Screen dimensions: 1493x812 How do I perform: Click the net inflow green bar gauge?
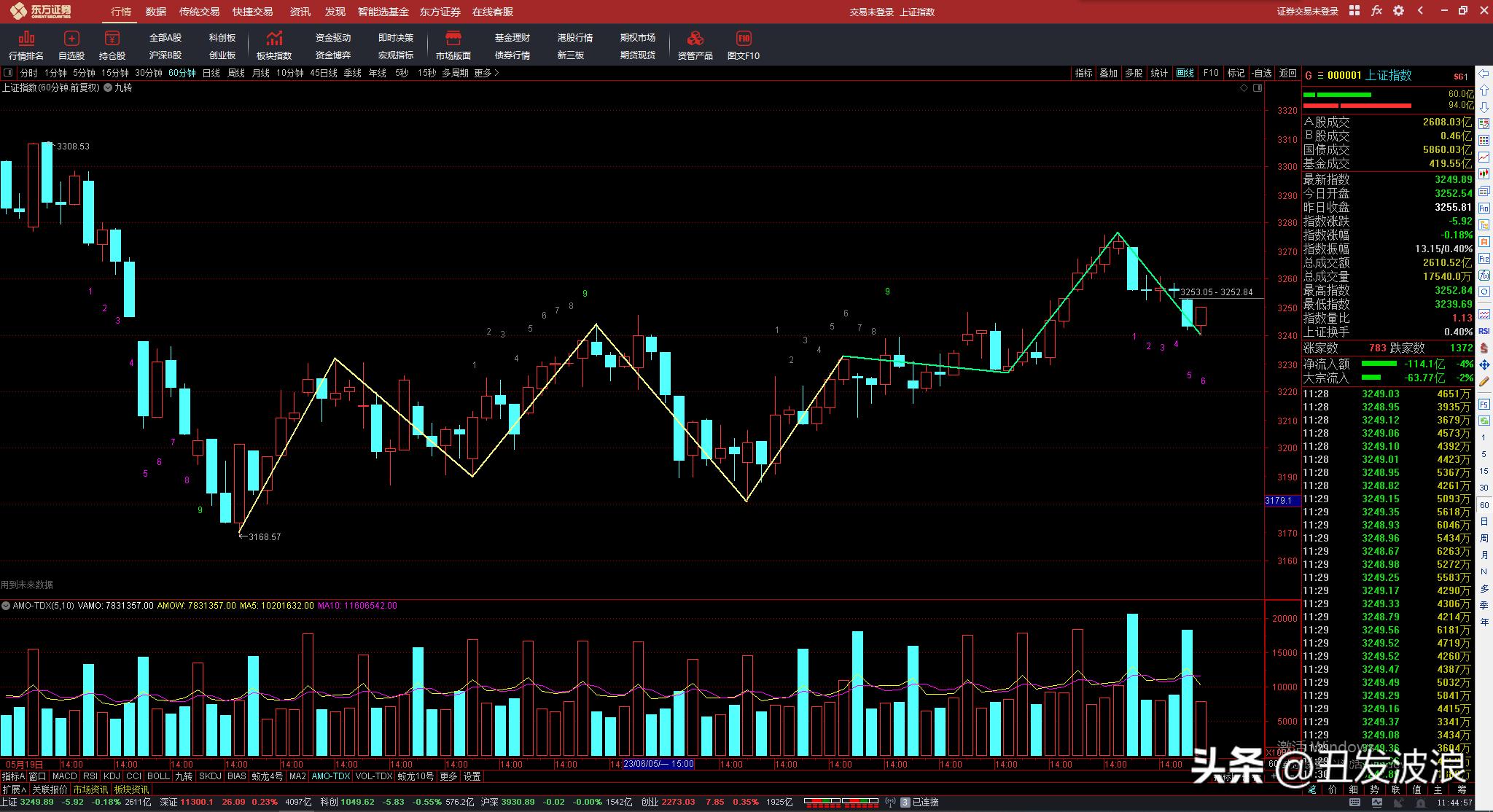pyautogui.click(x=1378, y=363)
